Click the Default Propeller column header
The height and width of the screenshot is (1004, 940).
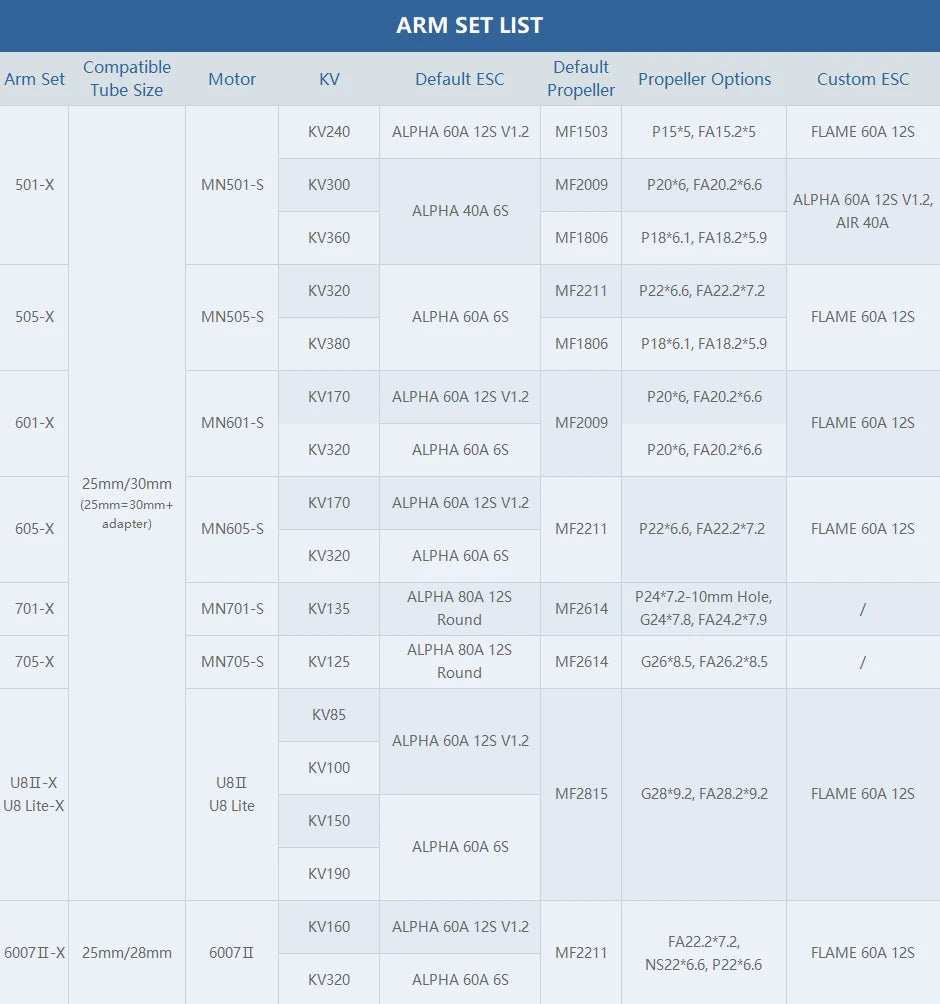581,79
